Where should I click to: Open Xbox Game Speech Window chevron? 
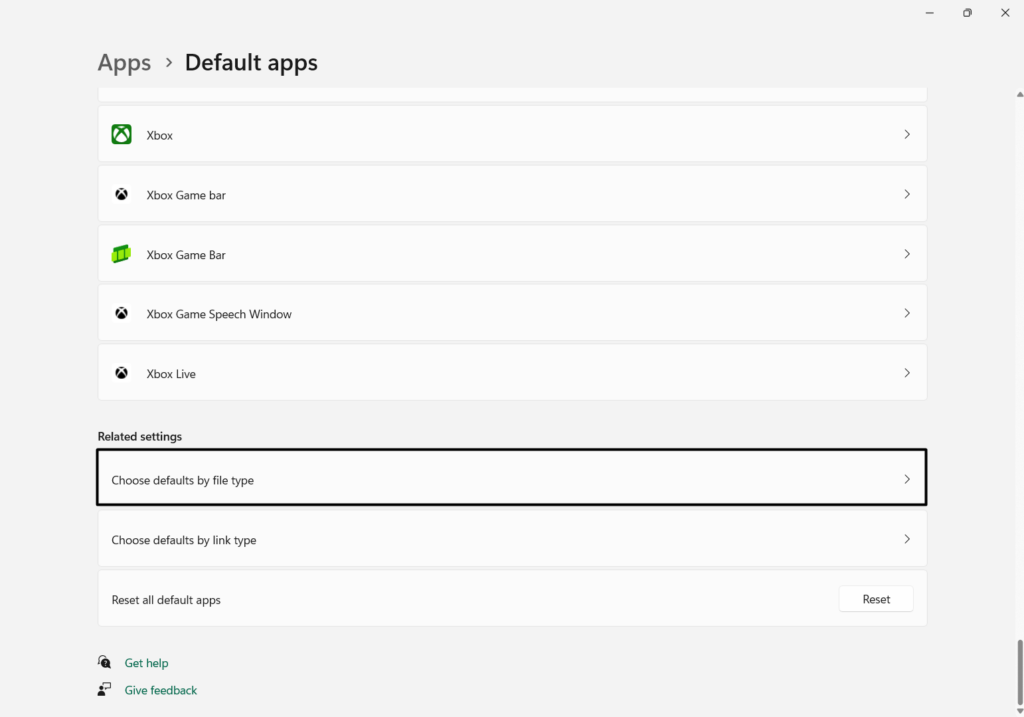pos(907,313)
